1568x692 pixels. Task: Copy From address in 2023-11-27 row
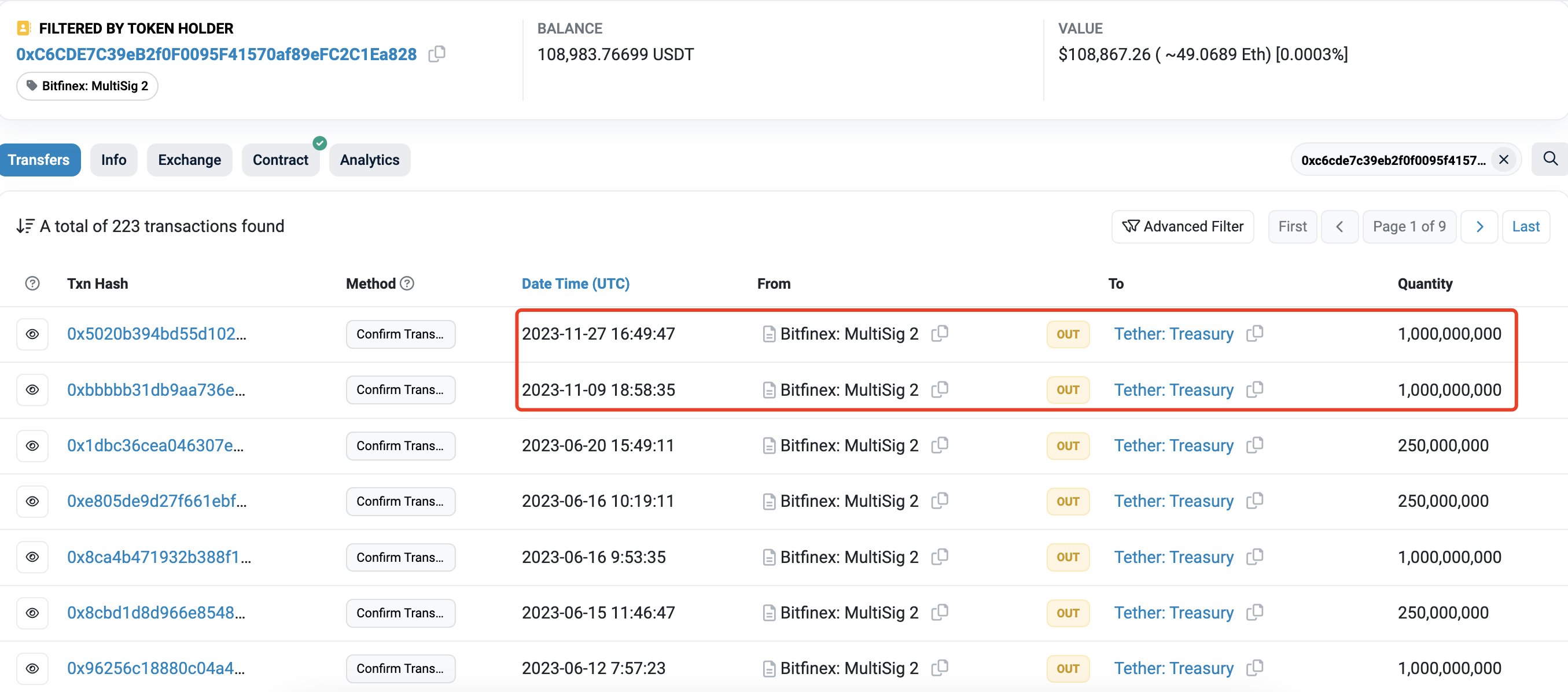click(940, 333)
